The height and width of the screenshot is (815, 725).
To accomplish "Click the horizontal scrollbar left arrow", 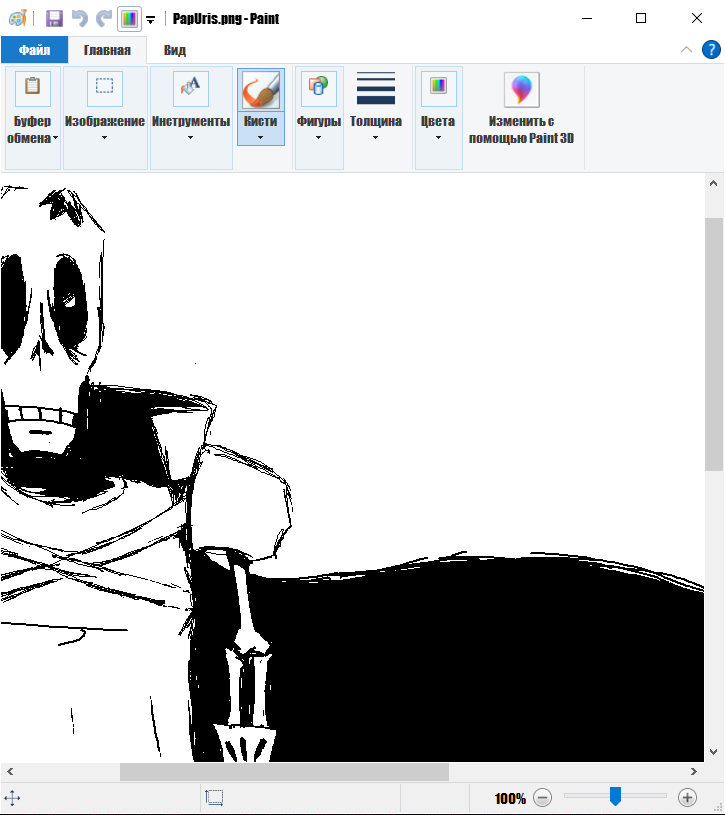I will click(x=10, y=772).
